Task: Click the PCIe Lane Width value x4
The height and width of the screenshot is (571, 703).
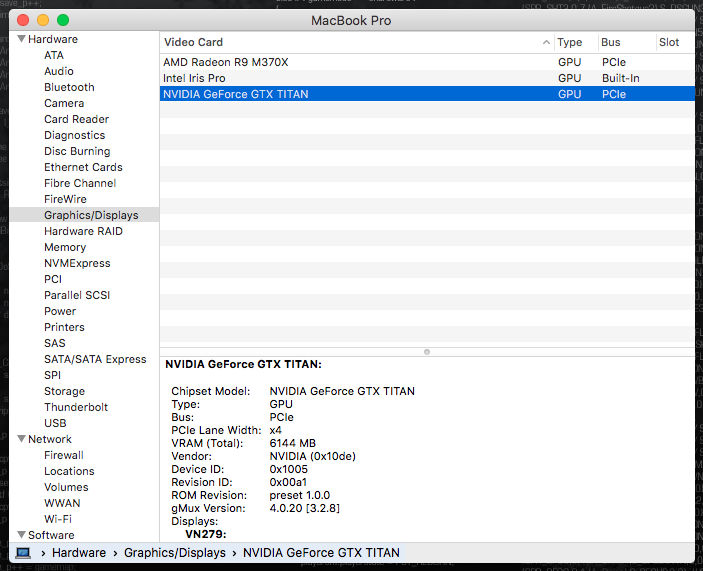Action: (275, 430)
